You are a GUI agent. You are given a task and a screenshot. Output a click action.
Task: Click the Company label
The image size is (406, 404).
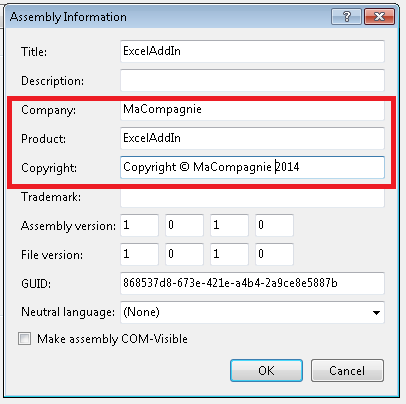coord(49,110)
